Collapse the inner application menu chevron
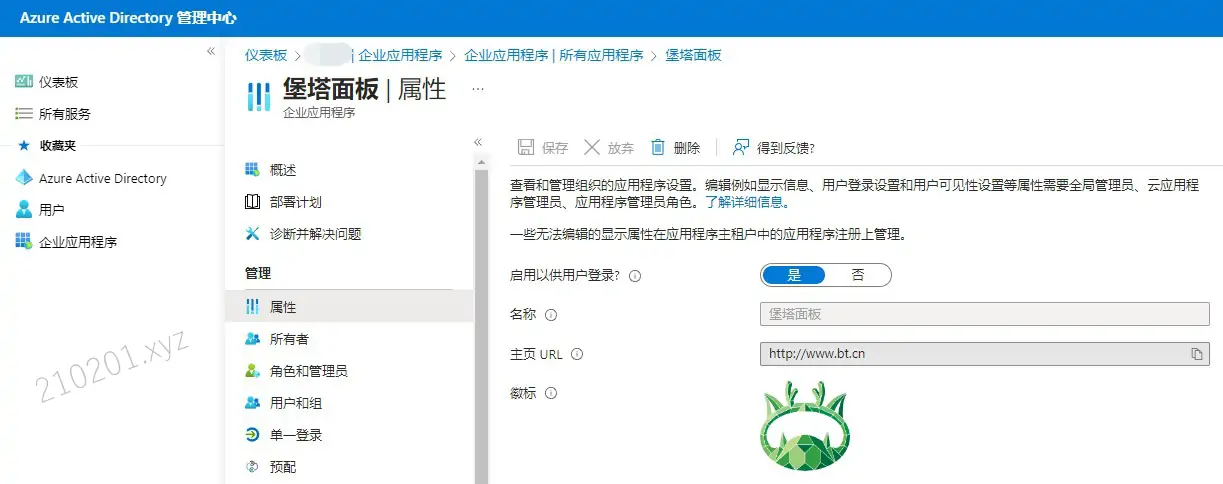This screenshot has width=1223, height=484. (x=478, y=142)
